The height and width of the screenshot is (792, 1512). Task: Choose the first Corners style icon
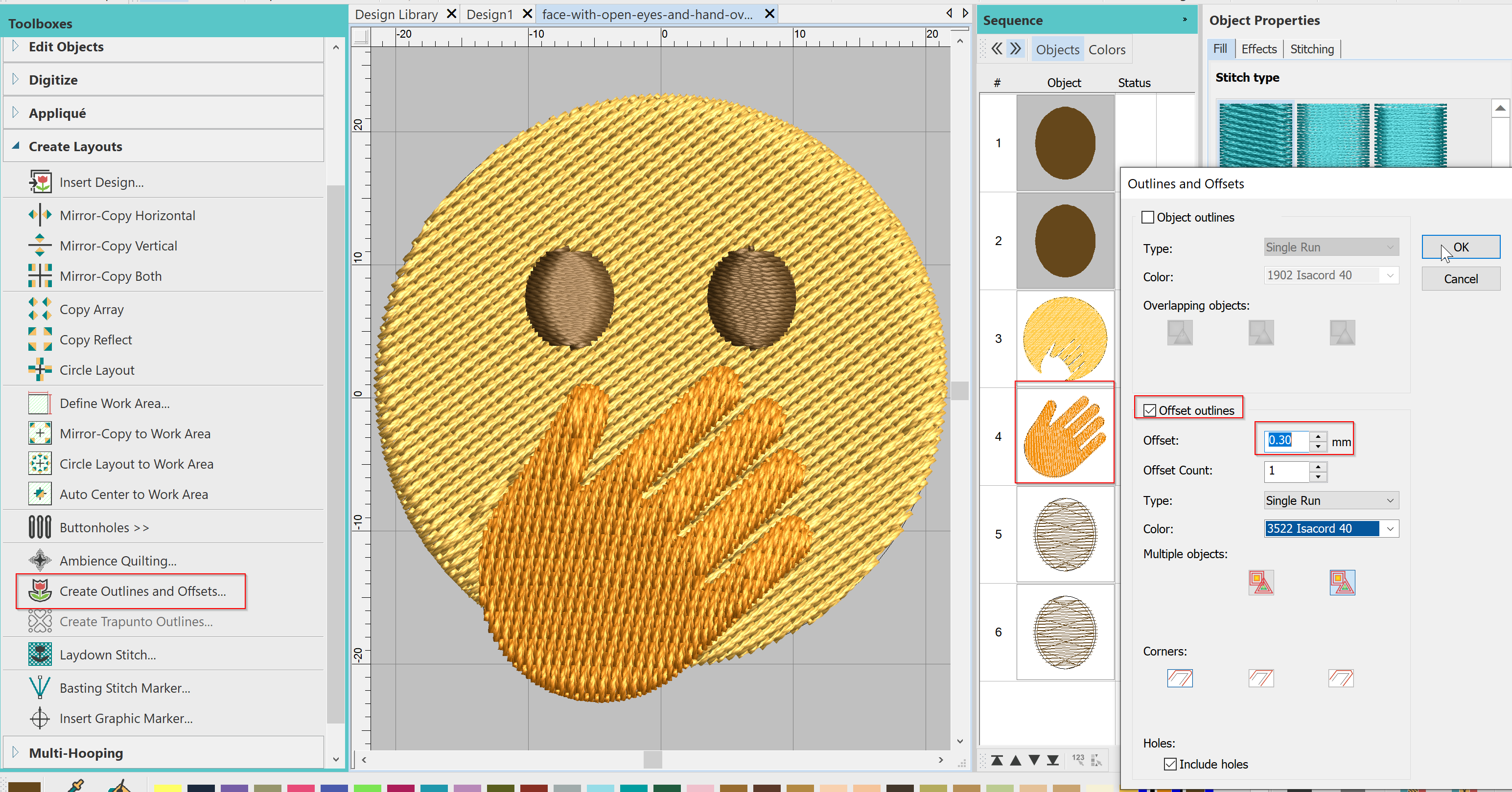click(x=1180, y=678)
